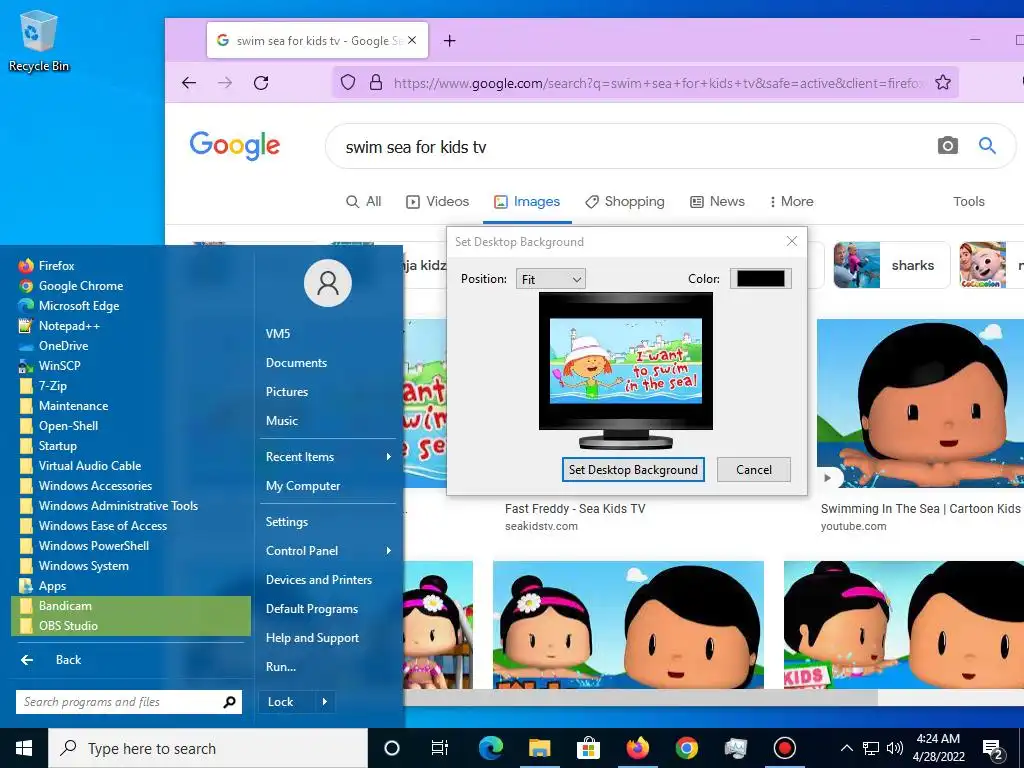Image resolution: width=1024 pixels, height=768 pixels.
Task: Open a new Firefox tab
Action: point(449,40)
